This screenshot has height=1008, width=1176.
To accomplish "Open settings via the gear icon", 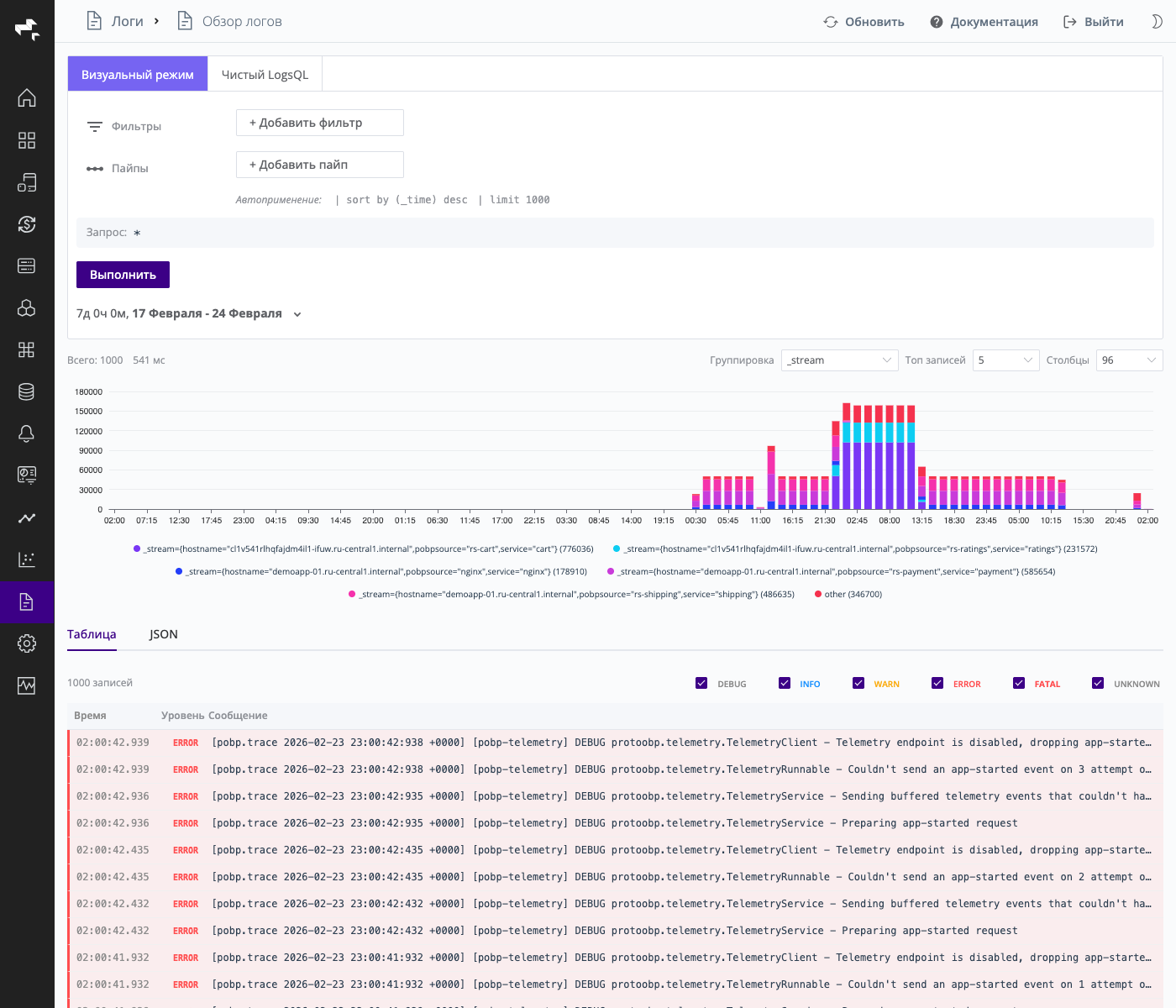I will [27, 643].
